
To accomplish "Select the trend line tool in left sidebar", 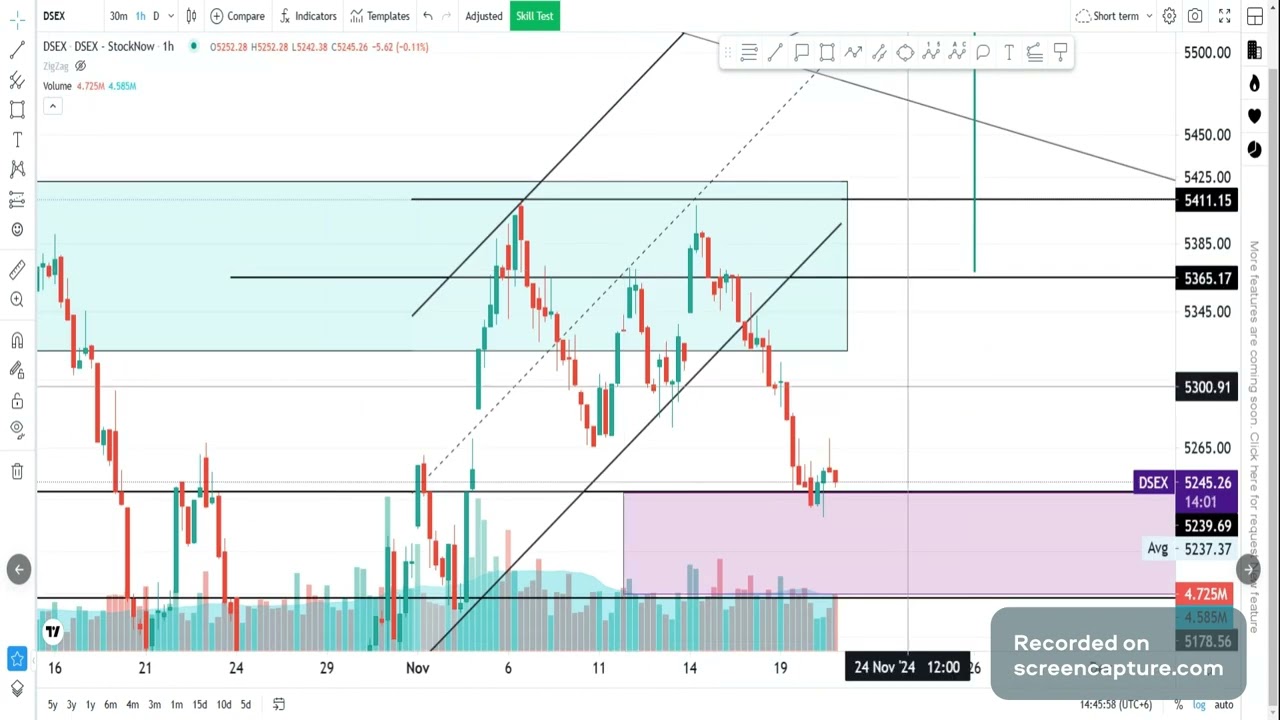I will click(x=17, y=49).
